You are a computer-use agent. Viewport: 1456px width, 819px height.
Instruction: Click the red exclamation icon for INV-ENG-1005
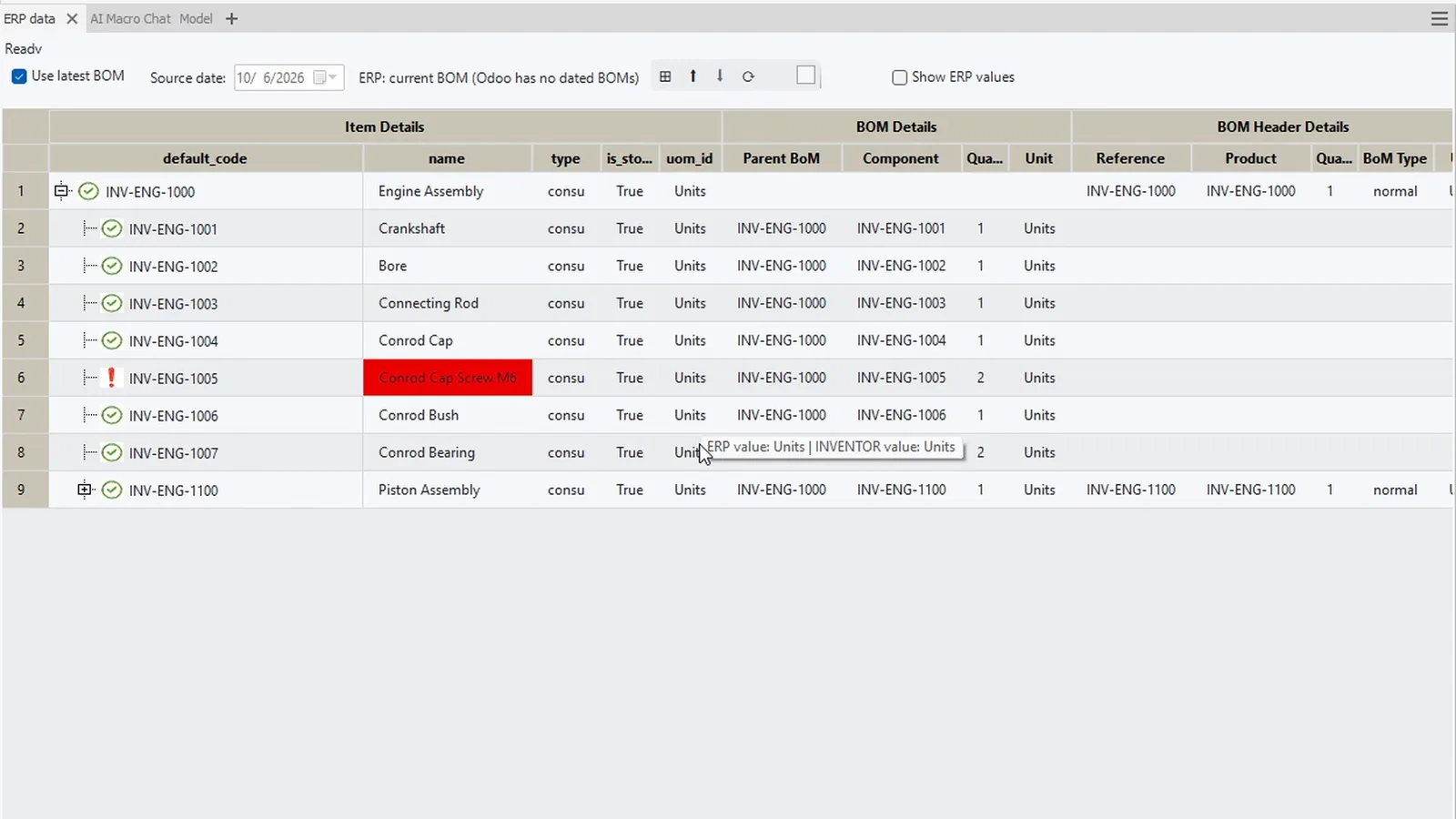click(x=111, y=378)
